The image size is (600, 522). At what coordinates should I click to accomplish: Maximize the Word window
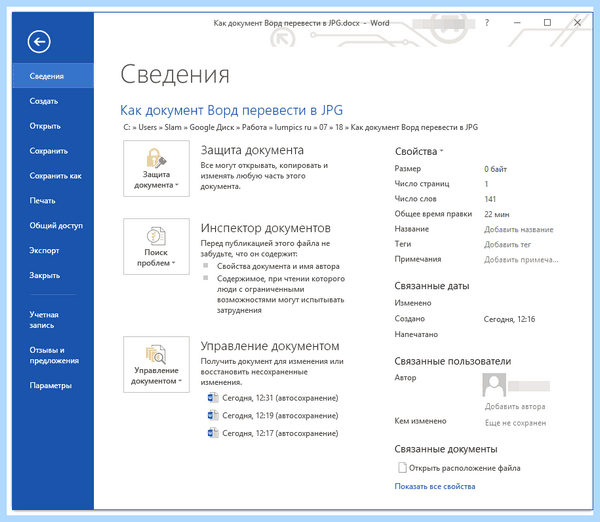547,23
